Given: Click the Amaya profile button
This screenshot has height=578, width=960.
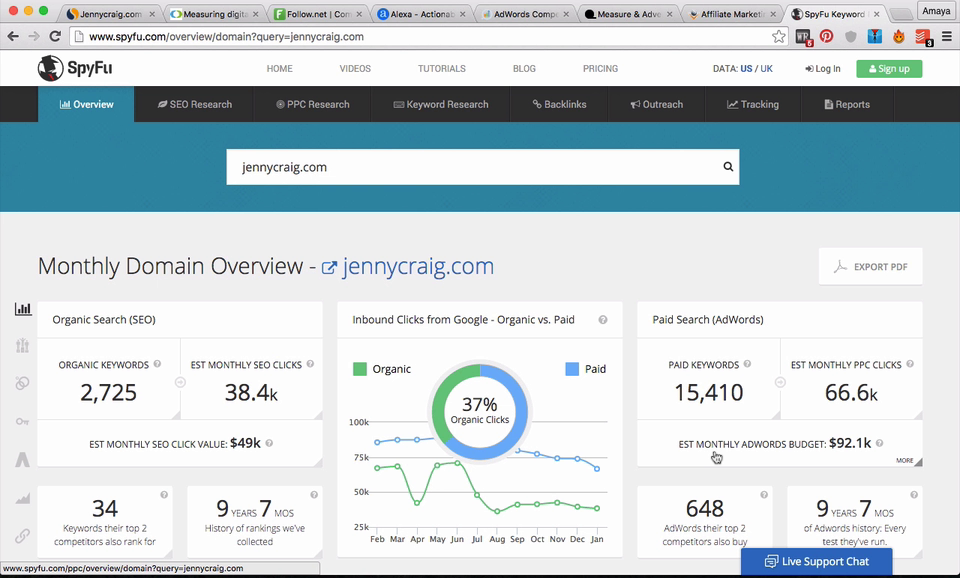Looking at the screenshot, I should click(936, 11).
